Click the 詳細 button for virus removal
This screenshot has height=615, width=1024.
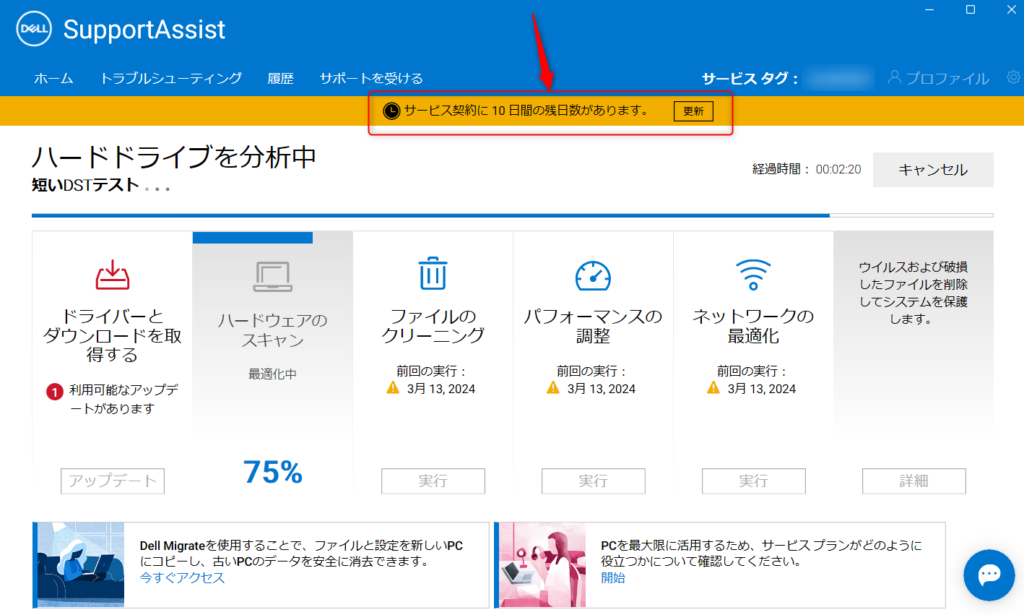914,481
